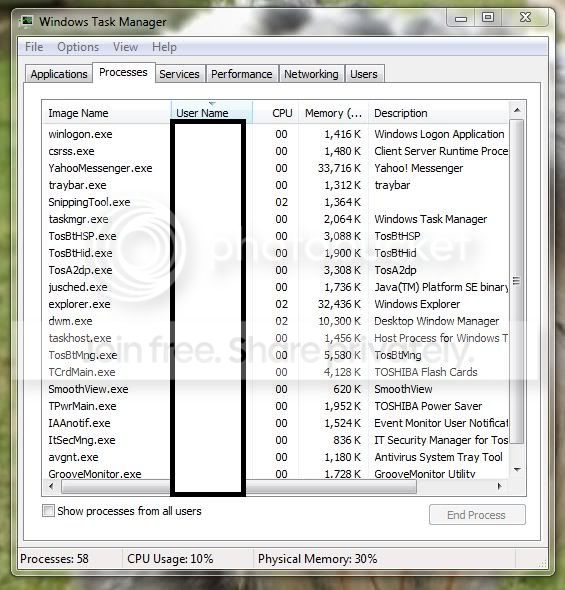Open the Options menu
565x590 pixels.
coord(78,47)
